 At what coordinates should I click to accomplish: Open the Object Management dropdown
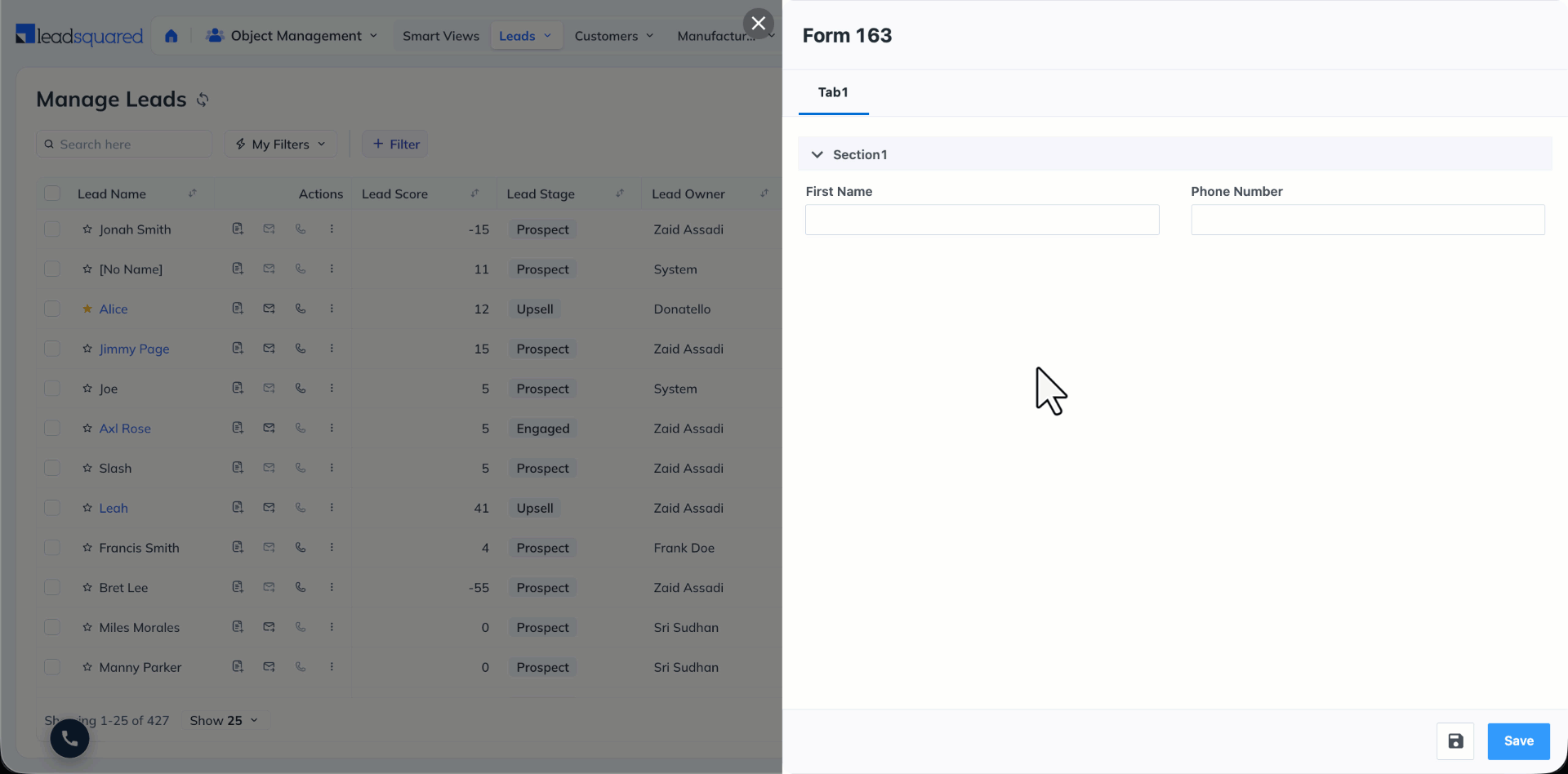pos(292,36)
